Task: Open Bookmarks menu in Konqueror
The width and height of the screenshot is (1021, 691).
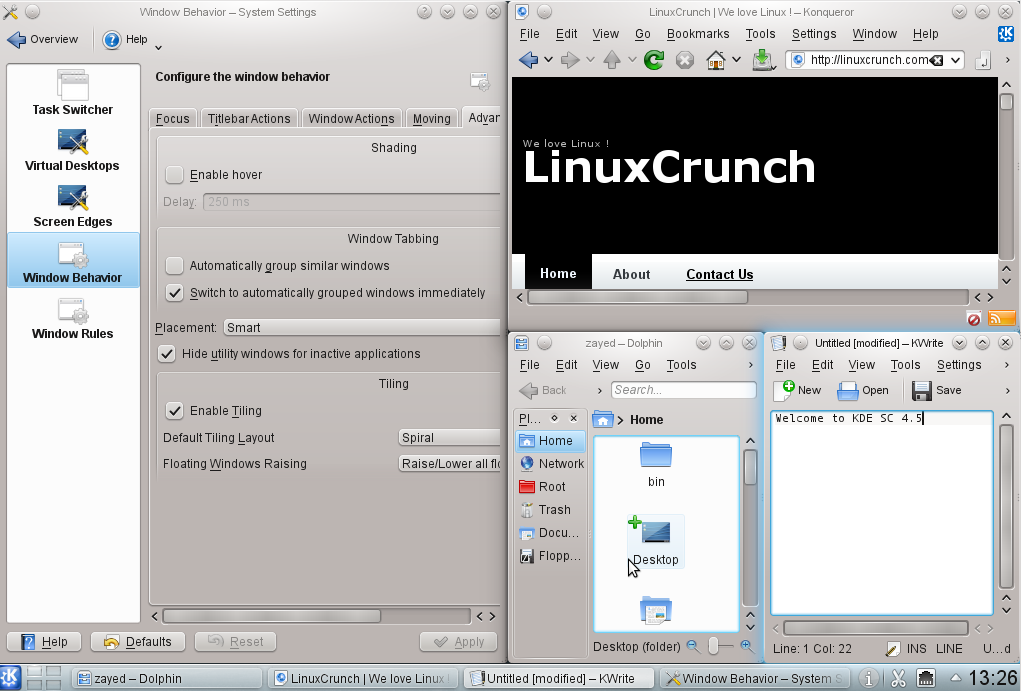Action: (698, 34)
